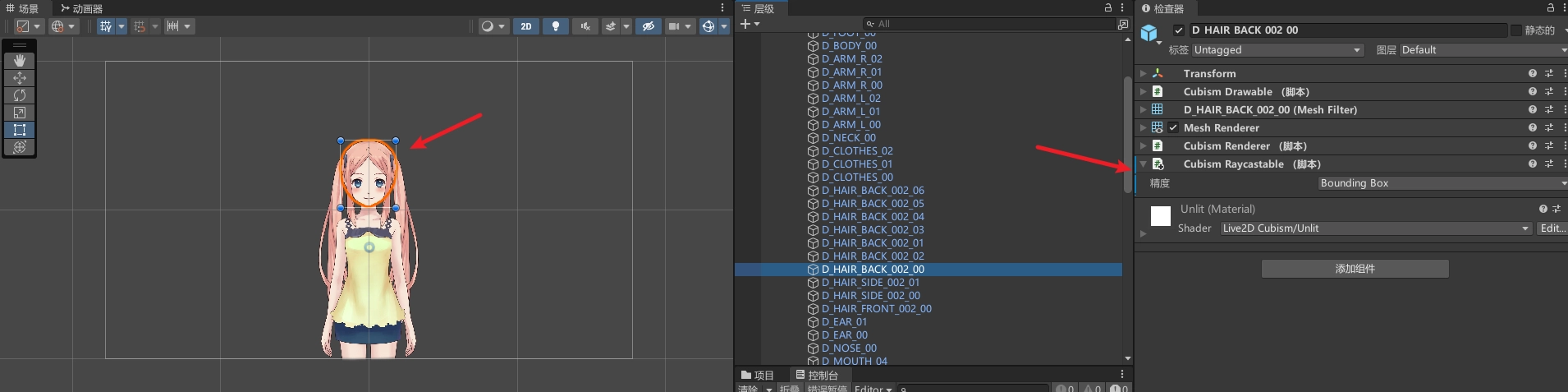Click the 添加组件 add component button

click(x=1355, y=269)
